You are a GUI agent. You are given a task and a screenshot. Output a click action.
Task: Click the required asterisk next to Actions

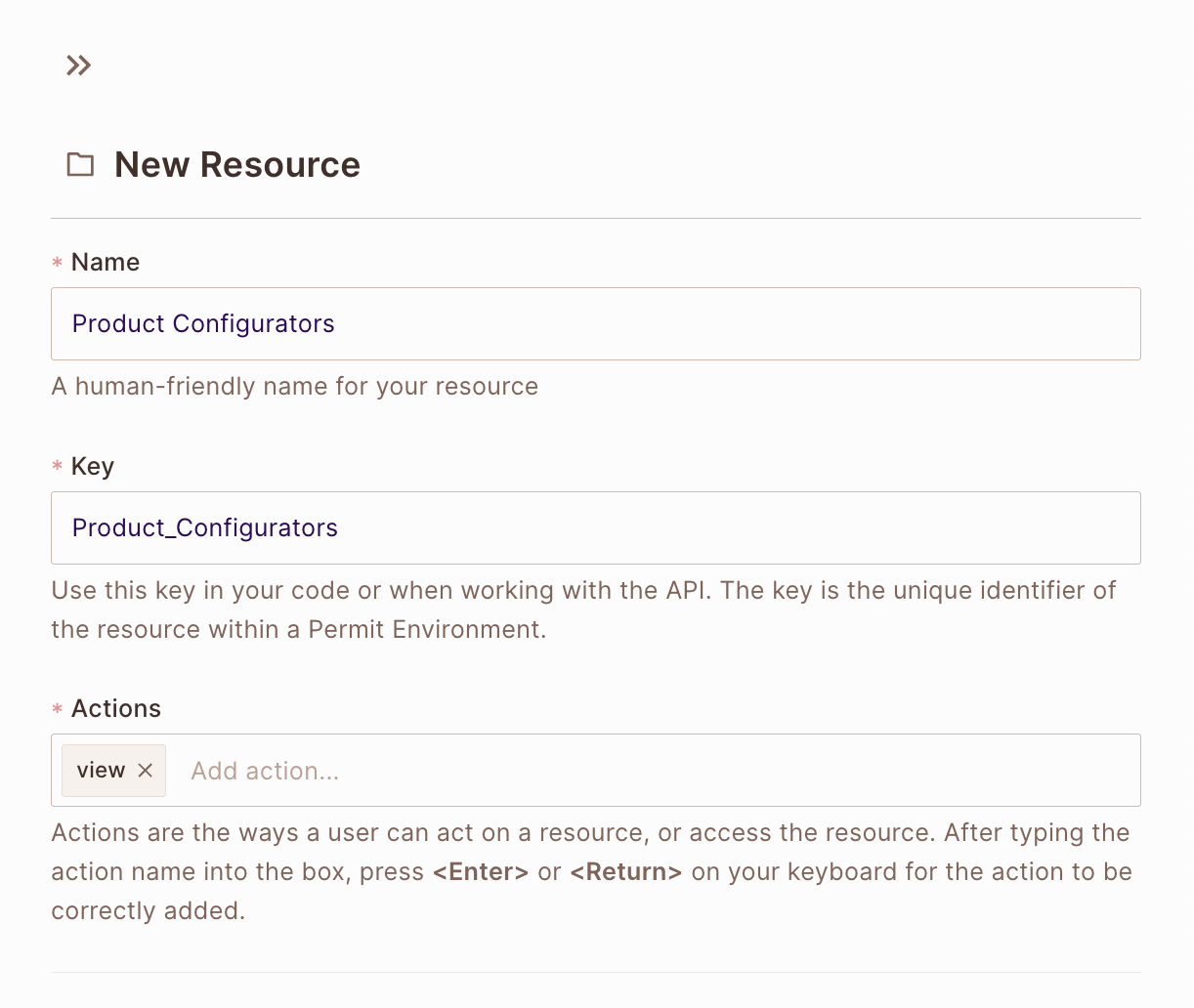click(57, 710)
